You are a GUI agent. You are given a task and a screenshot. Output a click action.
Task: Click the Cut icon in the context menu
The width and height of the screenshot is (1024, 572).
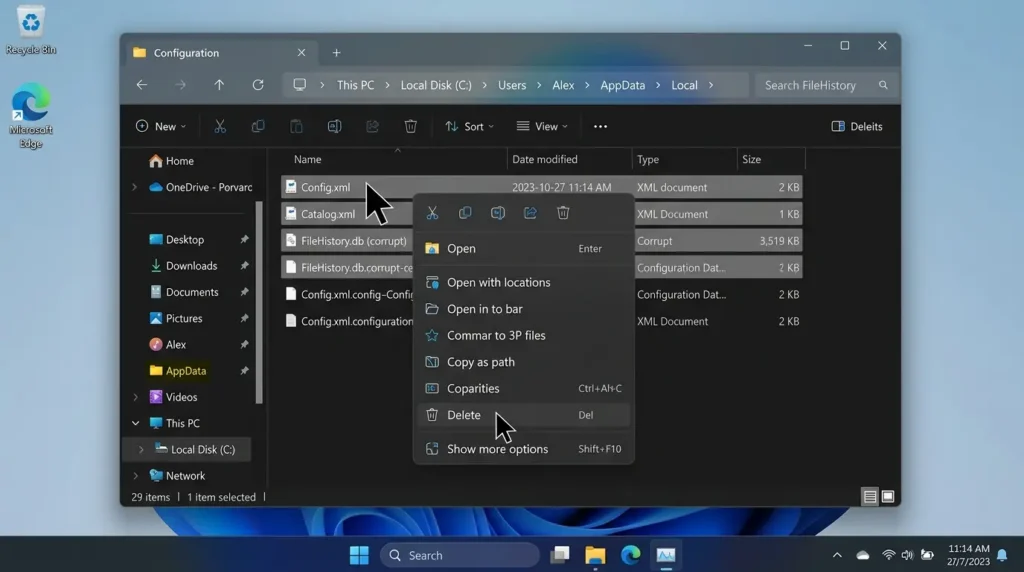(x=432, y=213)
